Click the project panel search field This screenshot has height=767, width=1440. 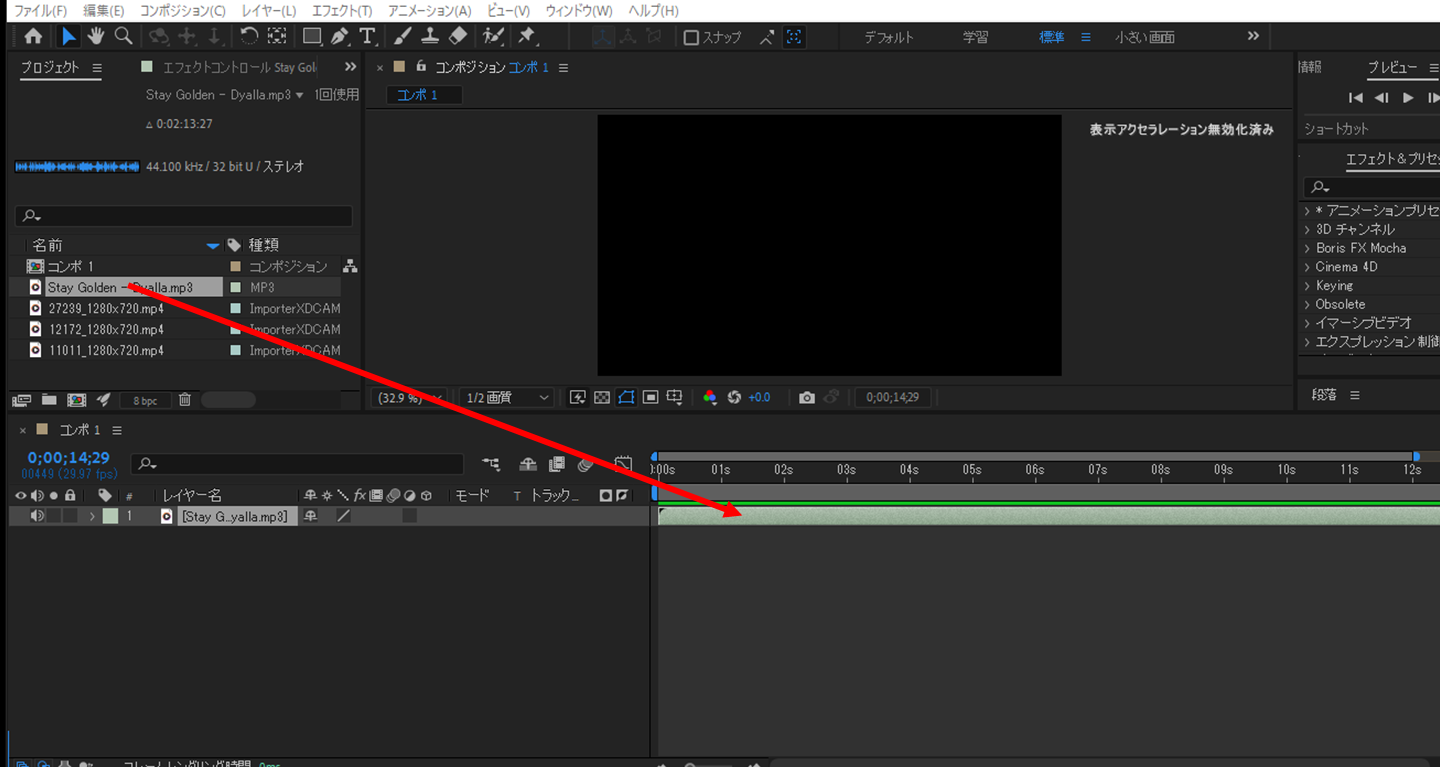(x=184, y=216)
